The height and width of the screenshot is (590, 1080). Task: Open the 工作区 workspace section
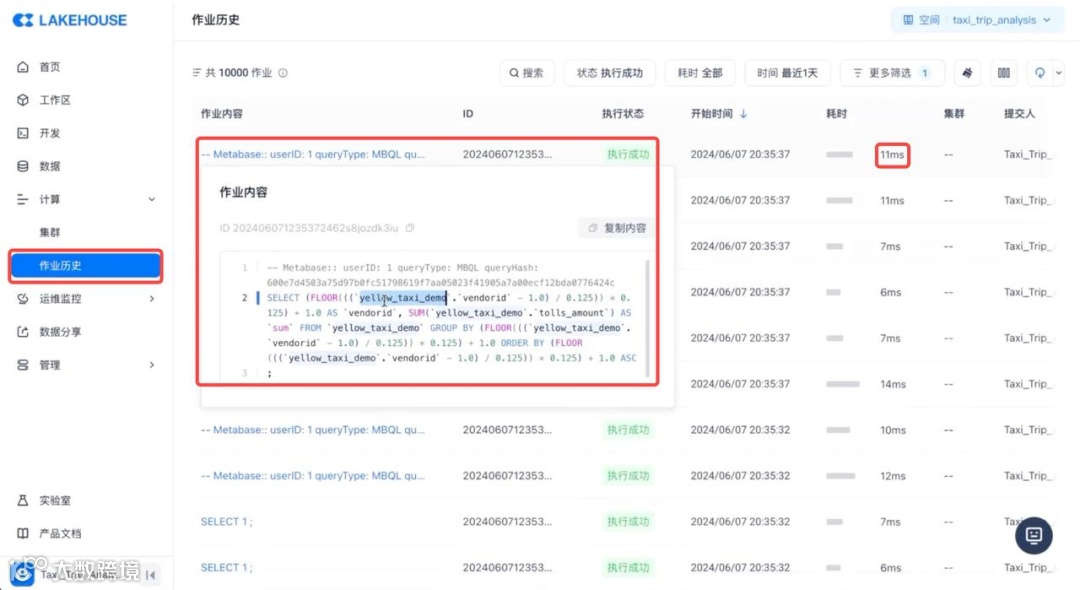(55, 100)
